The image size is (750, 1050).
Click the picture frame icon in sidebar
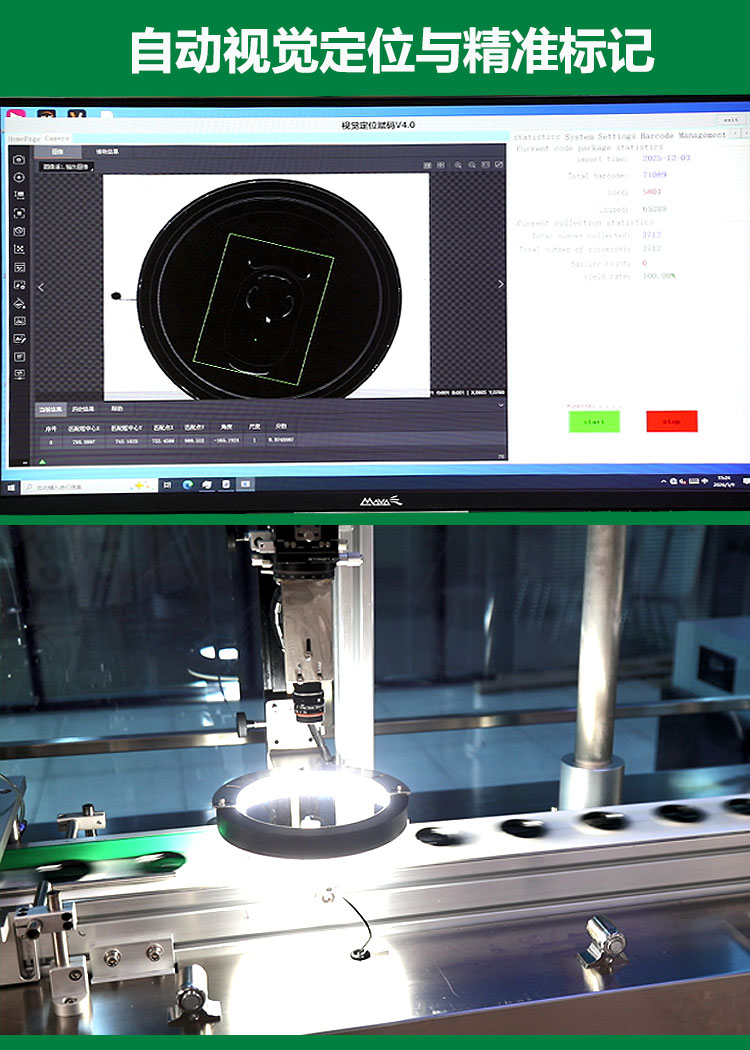click(x=19, y=321)
